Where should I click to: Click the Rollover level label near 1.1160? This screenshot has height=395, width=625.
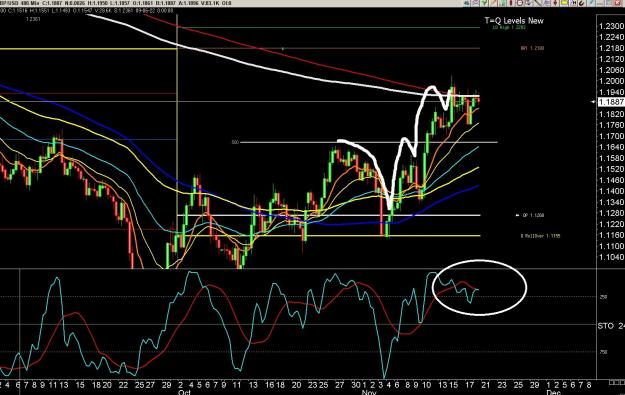point(540,236)
